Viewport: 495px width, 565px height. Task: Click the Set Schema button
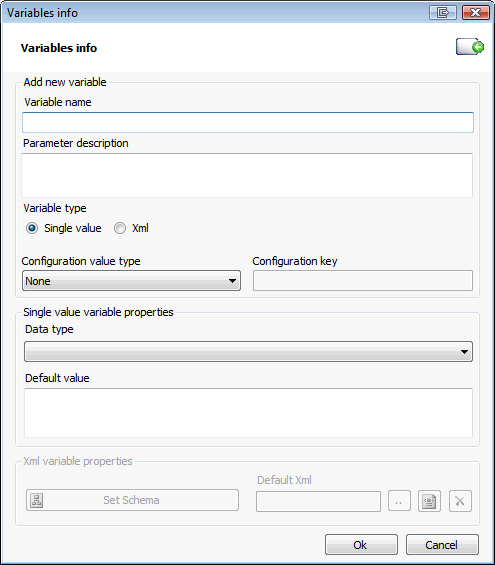pos(132,500)
